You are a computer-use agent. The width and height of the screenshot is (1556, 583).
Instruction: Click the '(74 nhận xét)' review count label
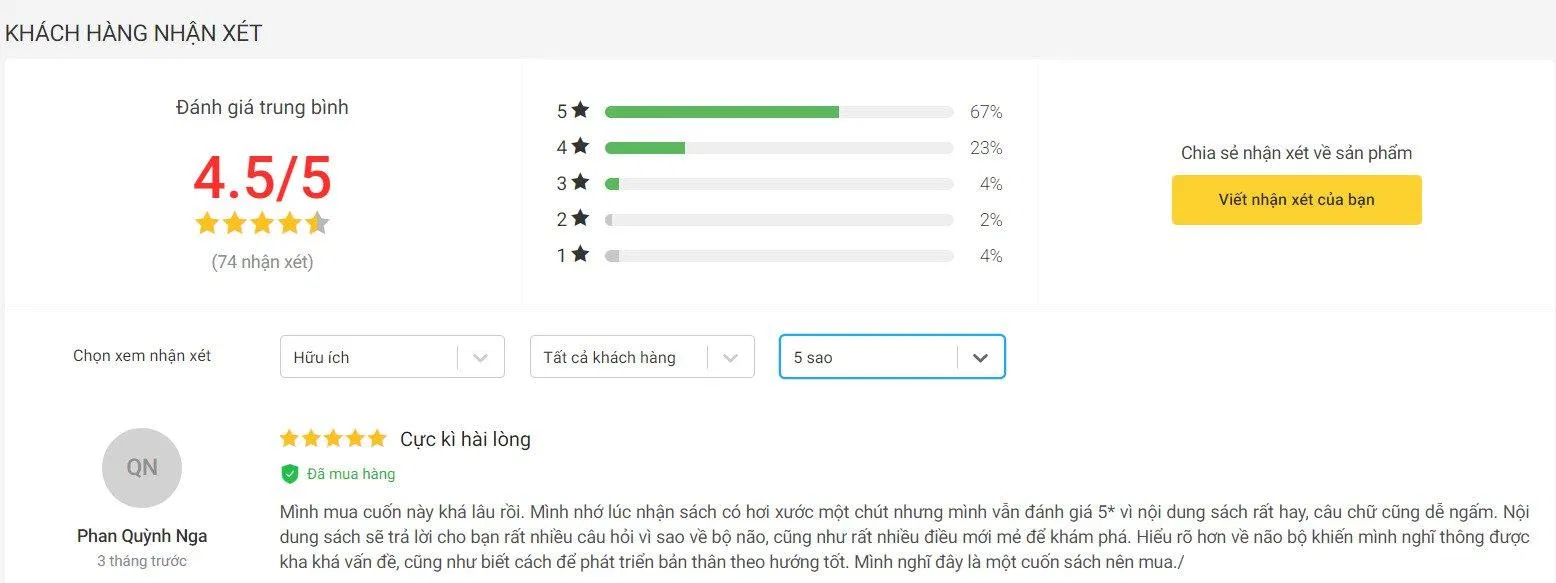261,261
